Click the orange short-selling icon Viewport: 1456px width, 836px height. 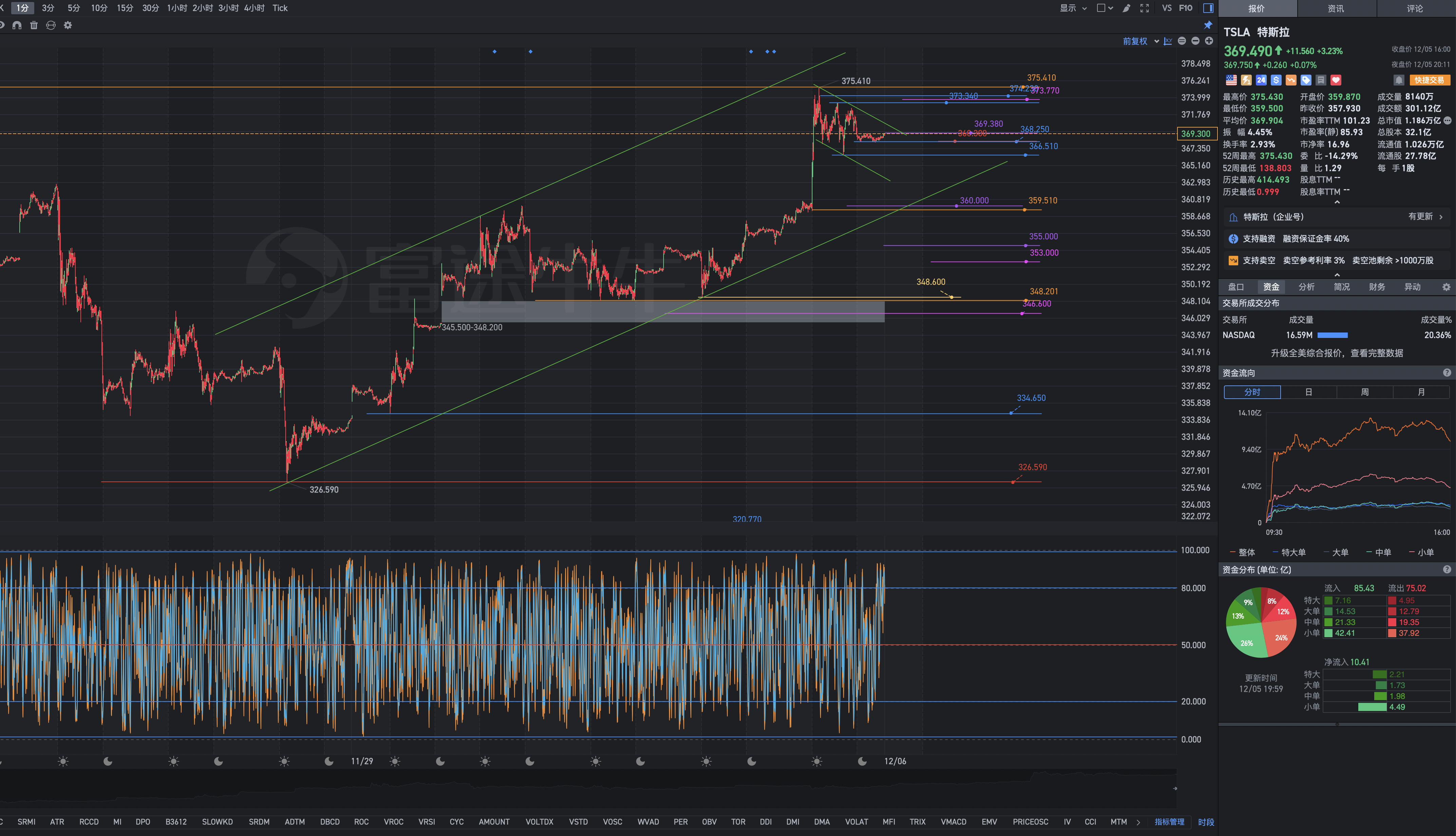click(x=1291, y=80)
